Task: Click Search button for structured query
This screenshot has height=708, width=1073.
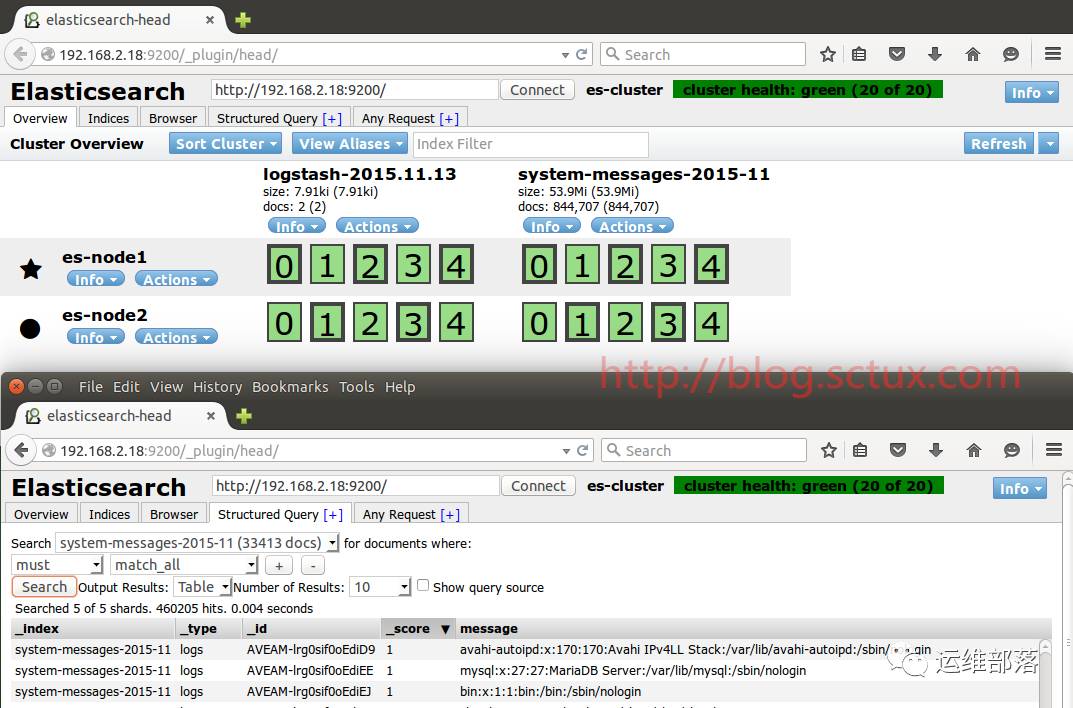Action: 44,587
